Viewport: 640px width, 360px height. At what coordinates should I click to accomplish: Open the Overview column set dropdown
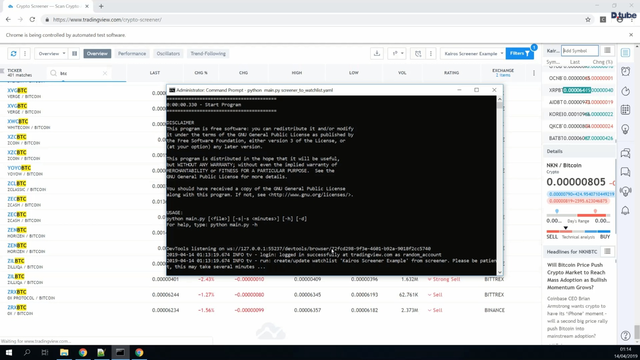pyautogui.click(x=51, y=53)
